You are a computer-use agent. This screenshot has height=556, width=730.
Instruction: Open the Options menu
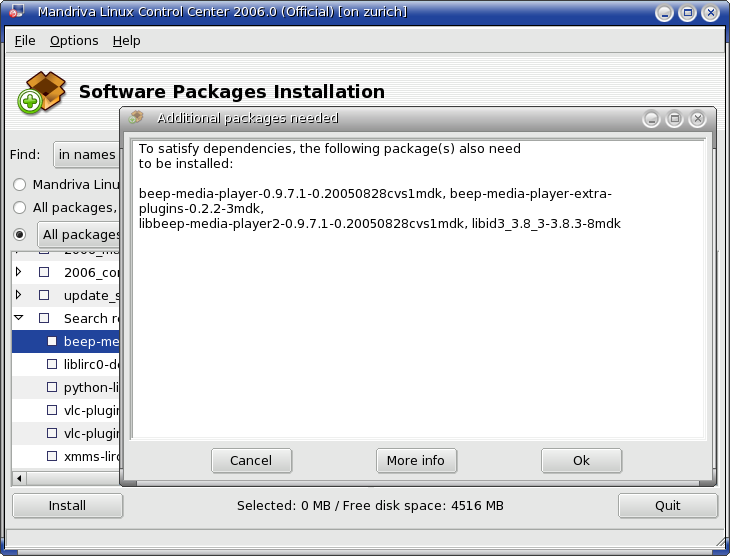pos(74,41)
